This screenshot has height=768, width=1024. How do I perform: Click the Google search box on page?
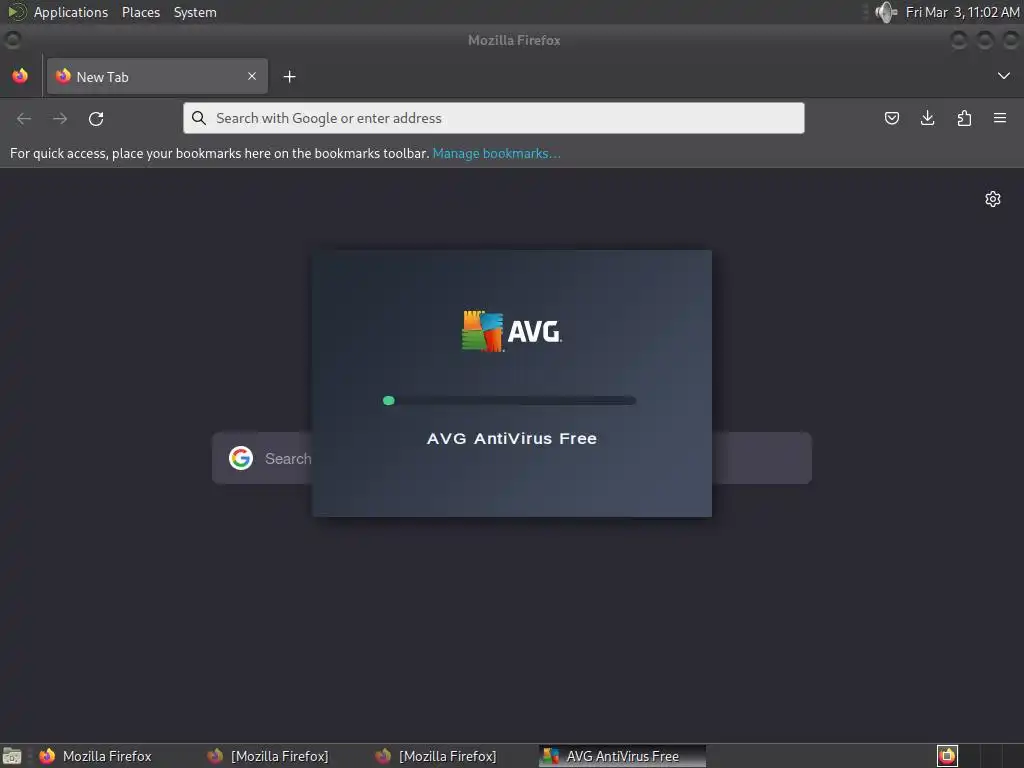(511, 458)
